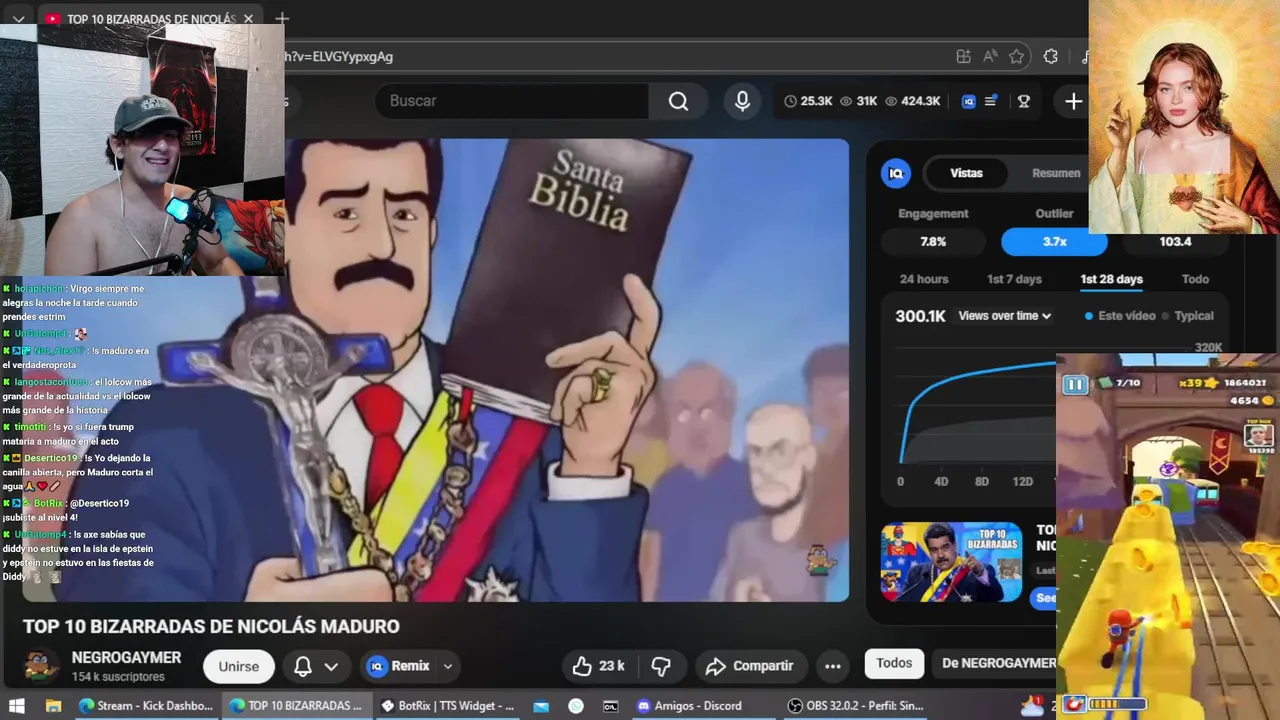
Task: Click the Unirse button
Action: coord(239,666)
